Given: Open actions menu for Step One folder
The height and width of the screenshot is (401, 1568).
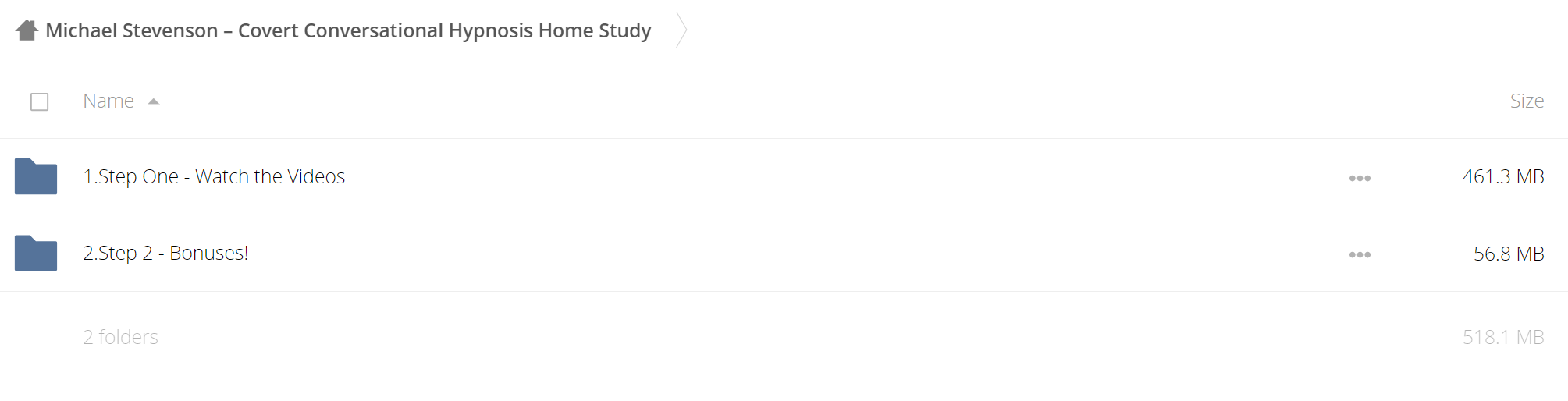Looking at the screenshot, I should pos(1360,179).
